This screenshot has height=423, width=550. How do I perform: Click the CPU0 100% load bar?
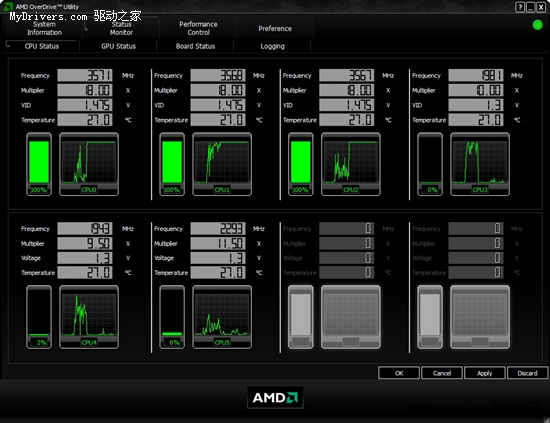(39, 164)
